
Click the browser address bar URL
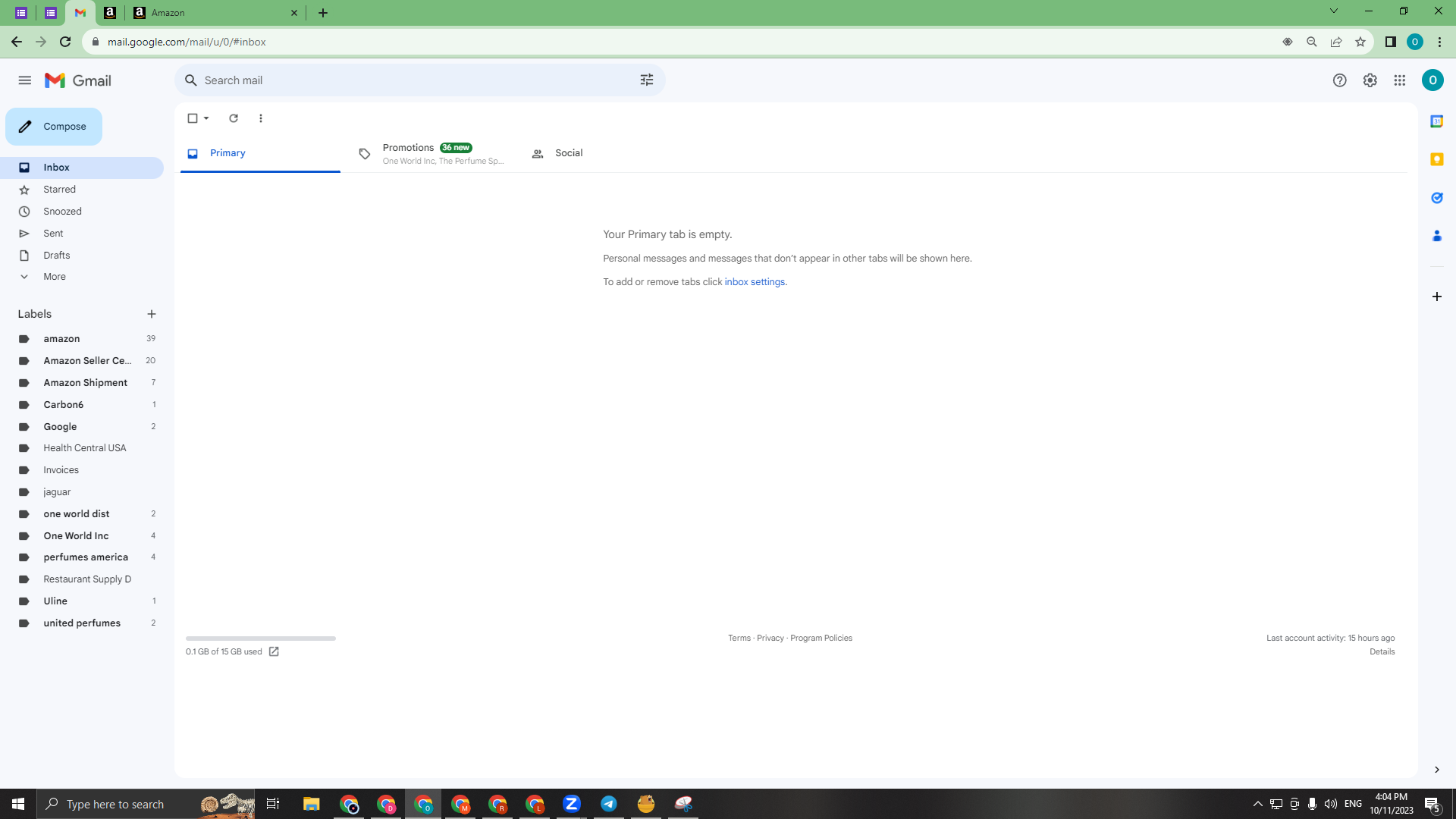[x=187, y=42]
